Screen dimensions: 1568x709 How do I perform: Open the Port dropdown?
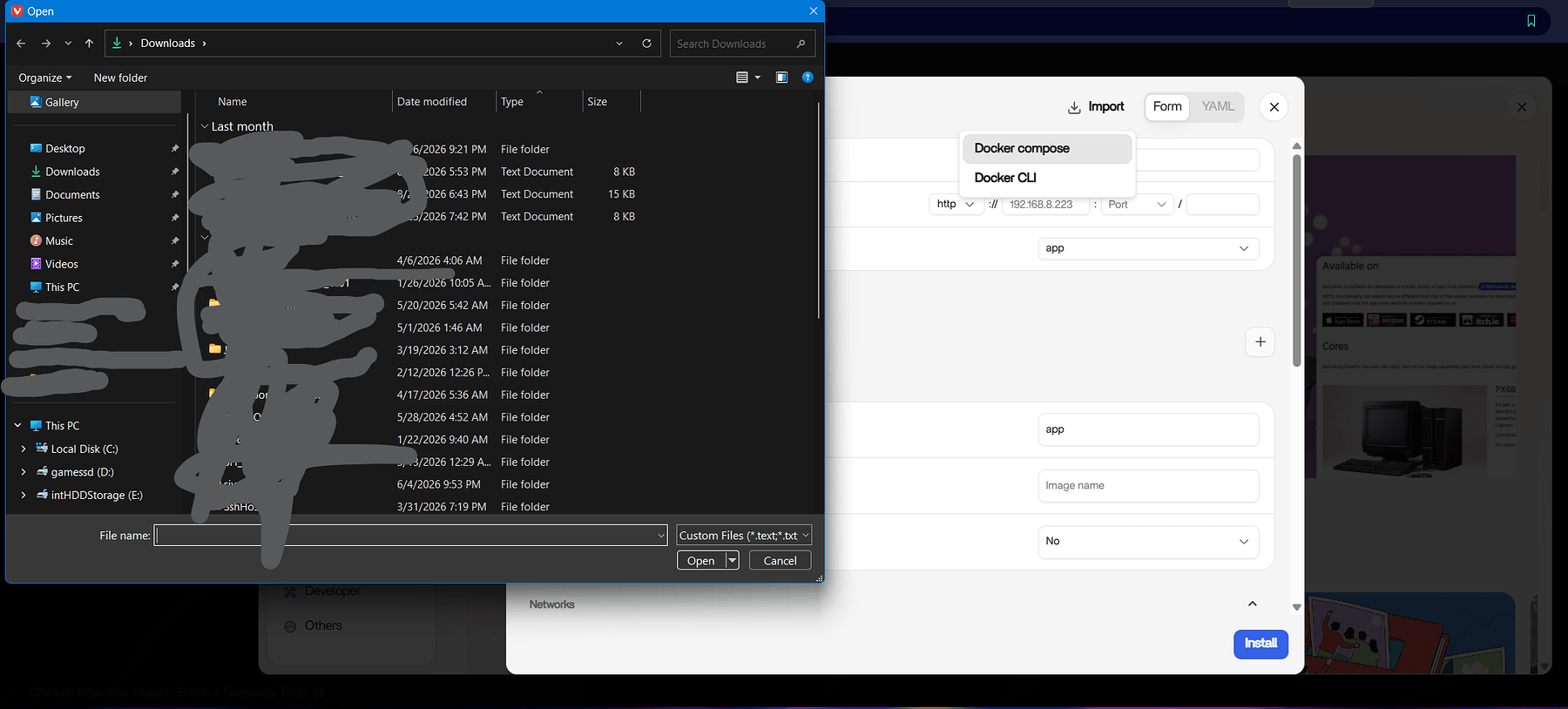click(1137, 205)
